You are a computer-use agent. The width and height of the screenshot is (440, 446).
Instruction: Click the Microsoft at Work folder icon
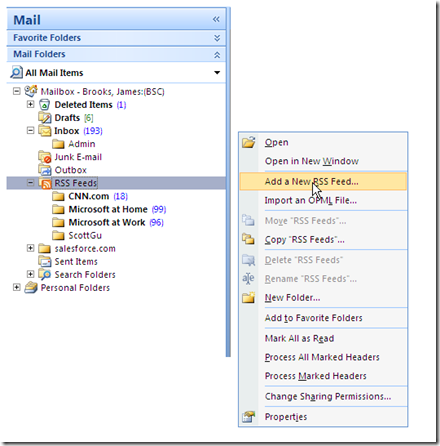58,222
